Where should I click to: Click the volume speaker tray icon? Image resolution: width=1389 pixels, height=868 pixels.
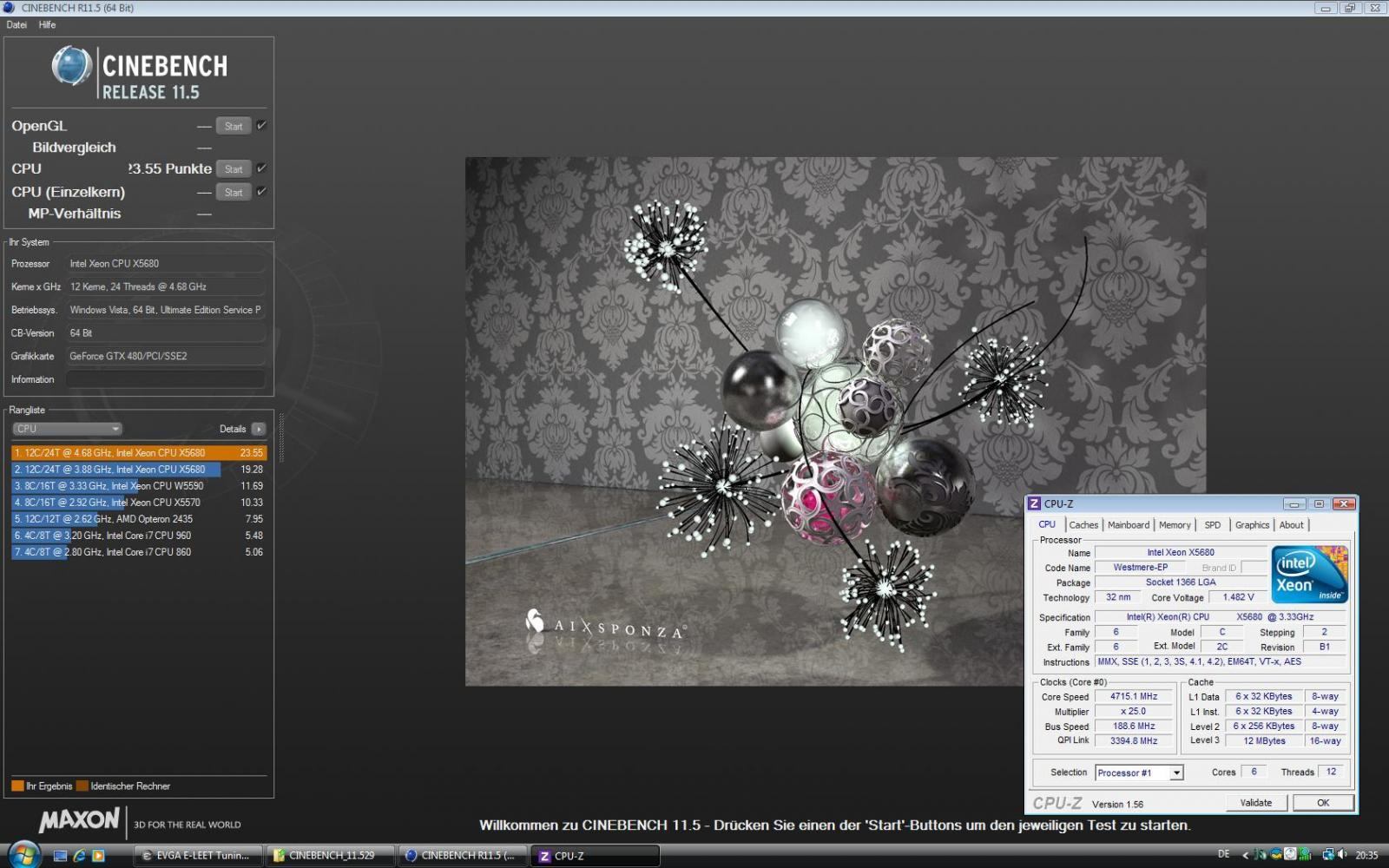point(1342,855)
